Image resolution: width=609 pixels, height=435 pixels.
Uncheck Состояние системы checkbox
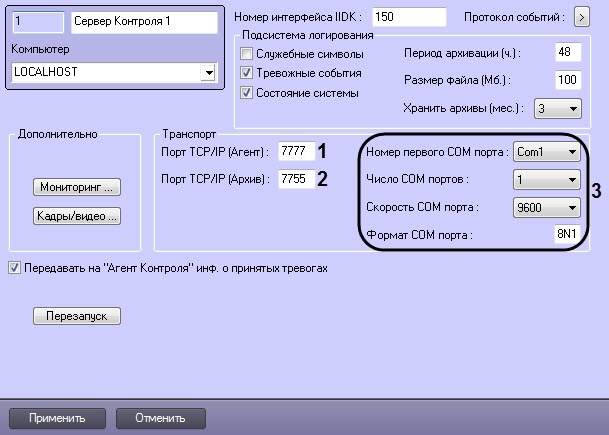(x=248, y=93)
